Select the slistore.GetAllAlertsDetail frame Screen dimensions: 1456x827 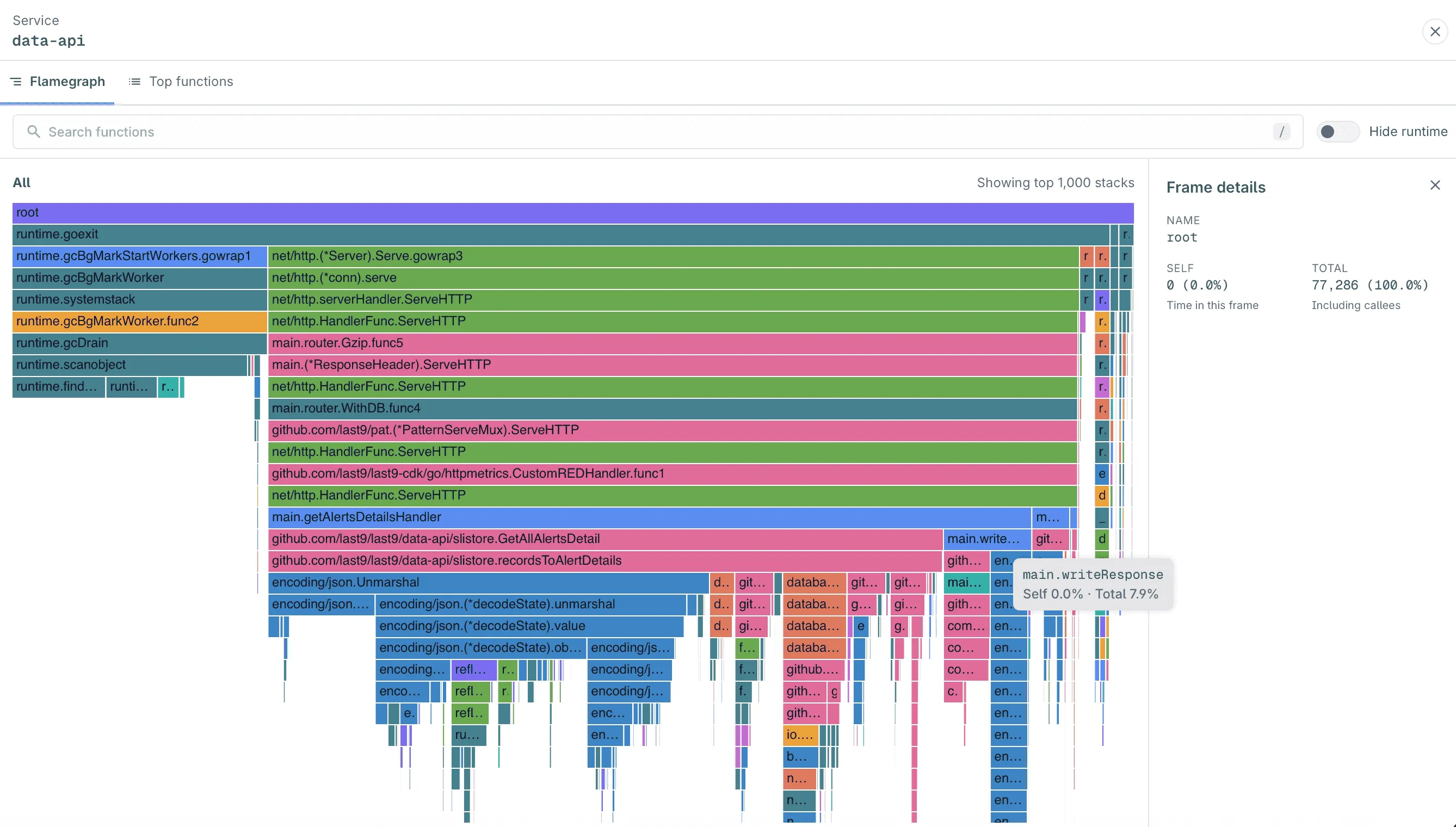point(605,539)
